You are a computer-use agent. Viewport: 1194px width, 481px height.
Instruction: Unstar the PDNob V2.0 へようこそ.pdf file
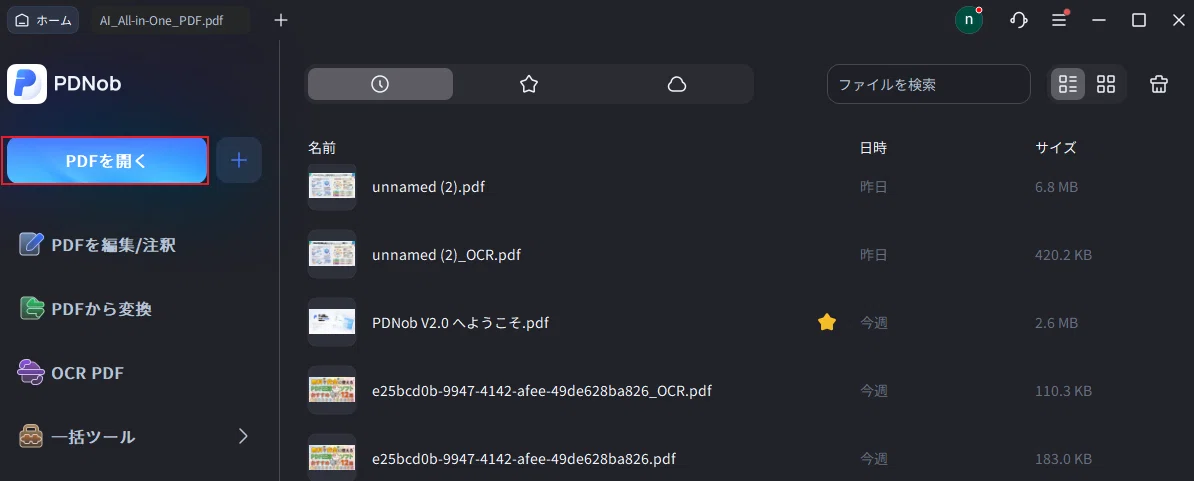coord(827,323)
